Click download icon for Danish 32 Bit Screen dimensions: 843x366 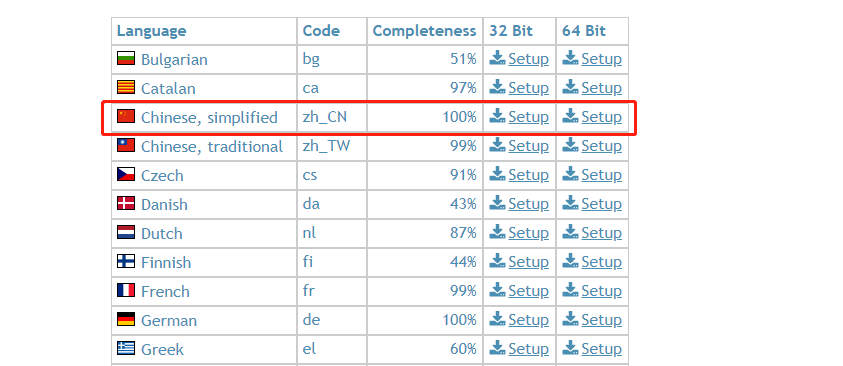pos(497,202)
